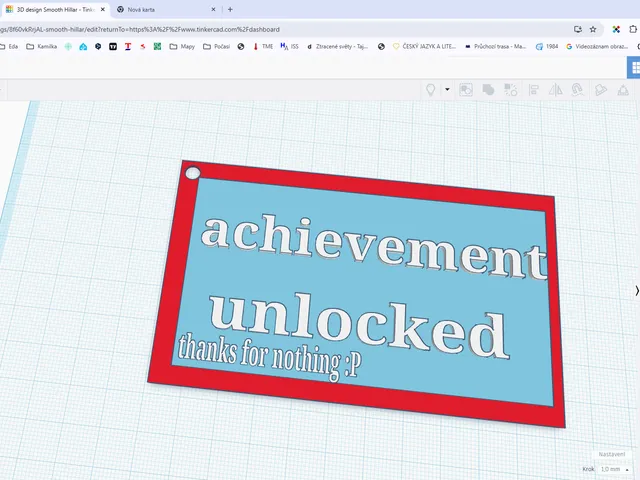640x480 pixels.
Task: Open the globe bookmark before TME
Action: pos(241,47)
